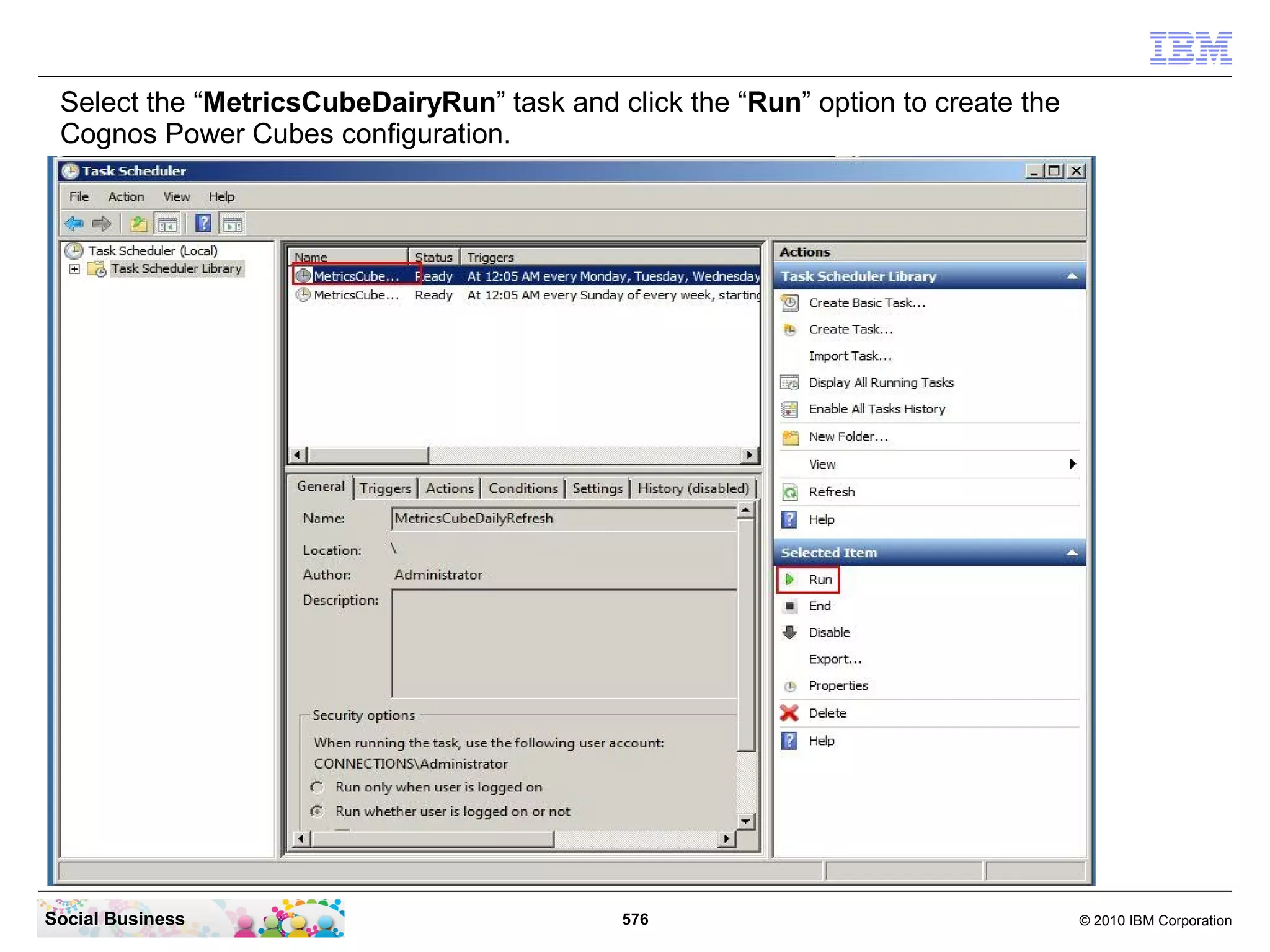
Task: Click the New Folder icon
Action: click(x=790, y=438)
